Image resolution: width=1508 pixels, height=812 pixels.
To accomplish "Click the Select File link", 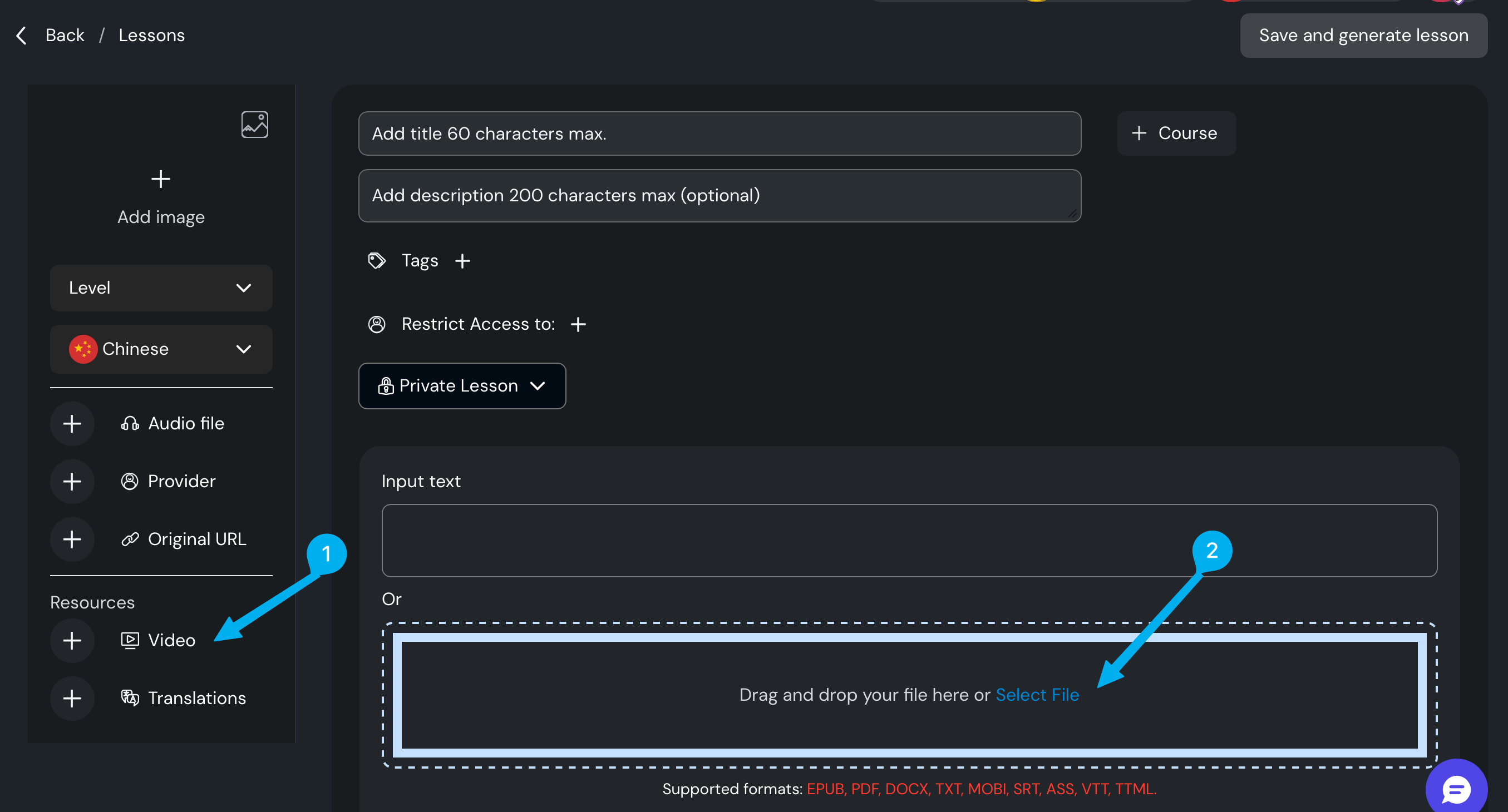I will point(1037,695).
